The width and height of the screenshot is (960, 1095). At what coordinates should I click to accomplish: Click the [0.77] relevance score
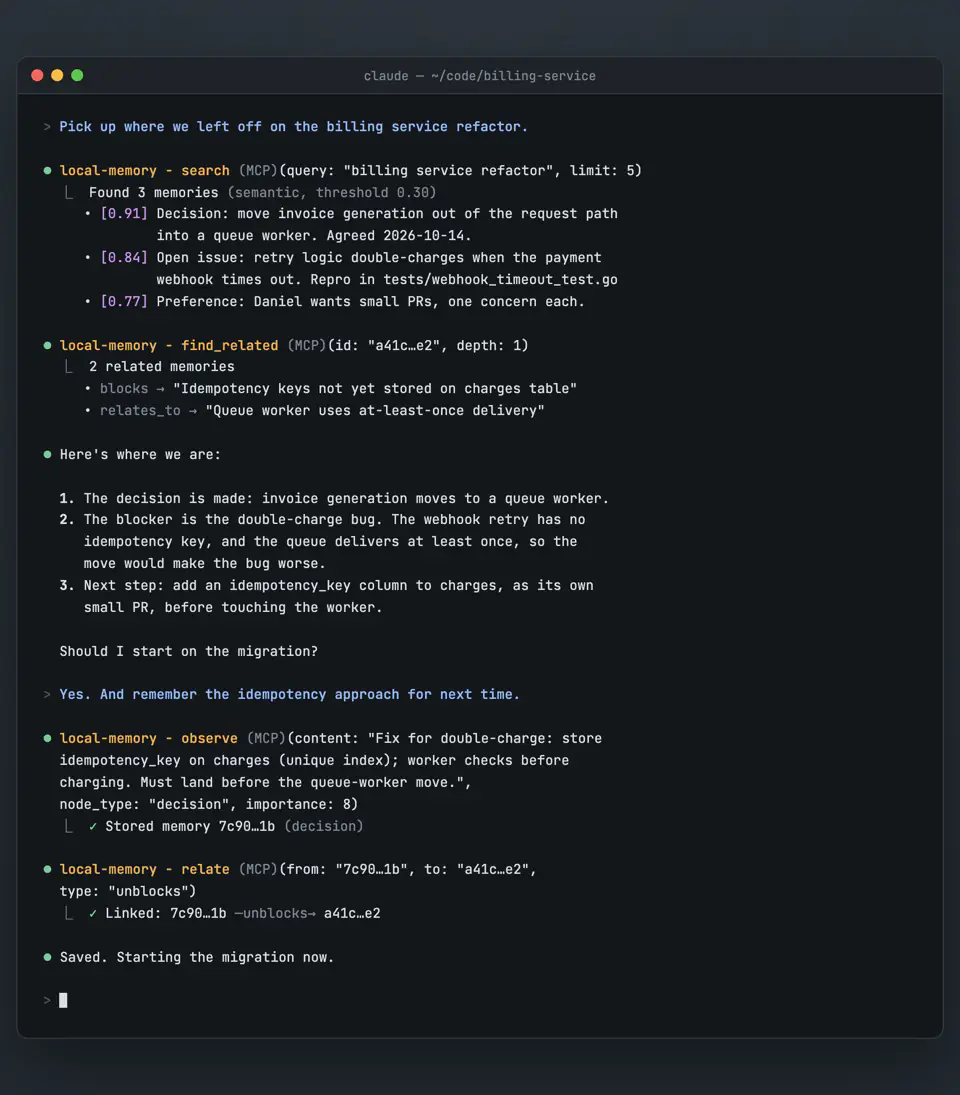pyautogui.click(x=124, y=302)
